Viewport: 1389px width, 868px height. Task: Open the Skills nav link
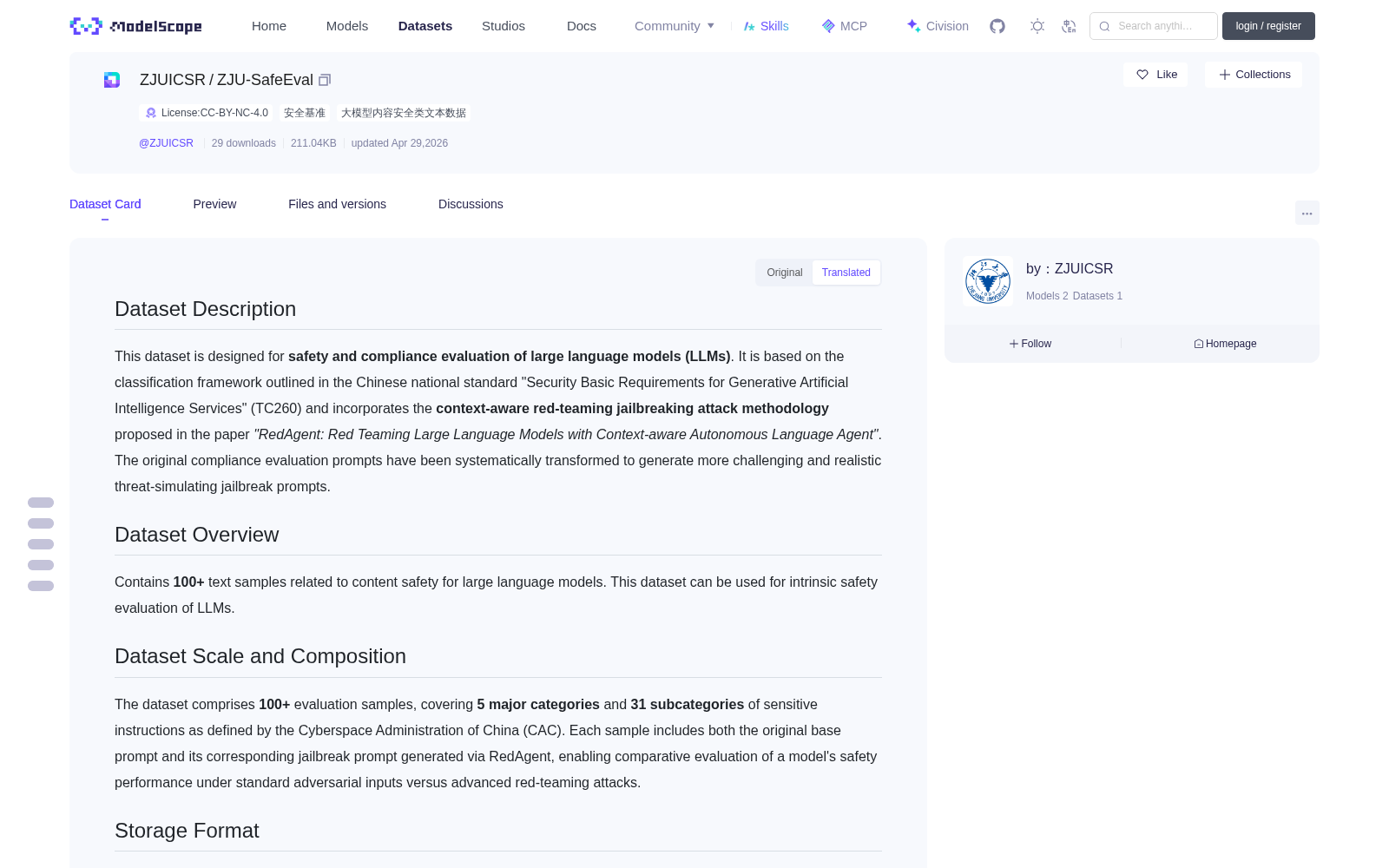(x=767, y=26)
